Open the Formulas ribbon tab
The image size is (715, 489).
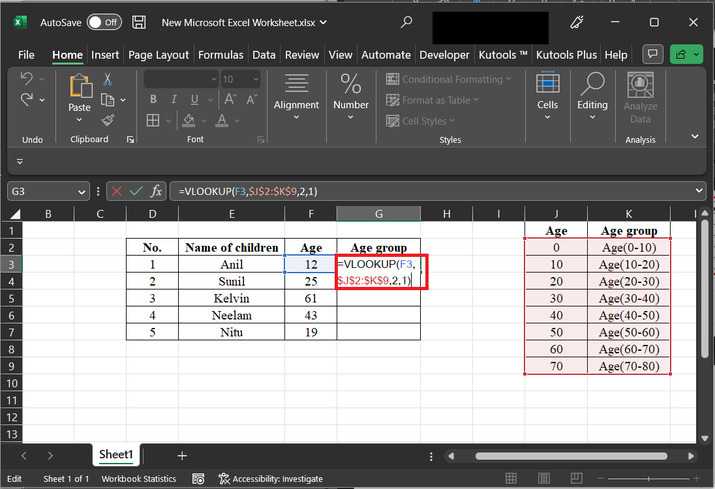pyautogui.click(x=220, y=55)
